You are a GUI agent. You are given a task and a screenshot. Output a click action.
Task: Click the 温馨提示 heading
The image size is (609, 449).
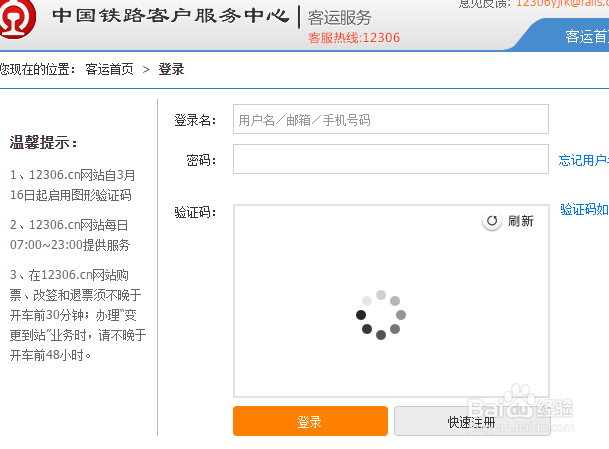44,143
